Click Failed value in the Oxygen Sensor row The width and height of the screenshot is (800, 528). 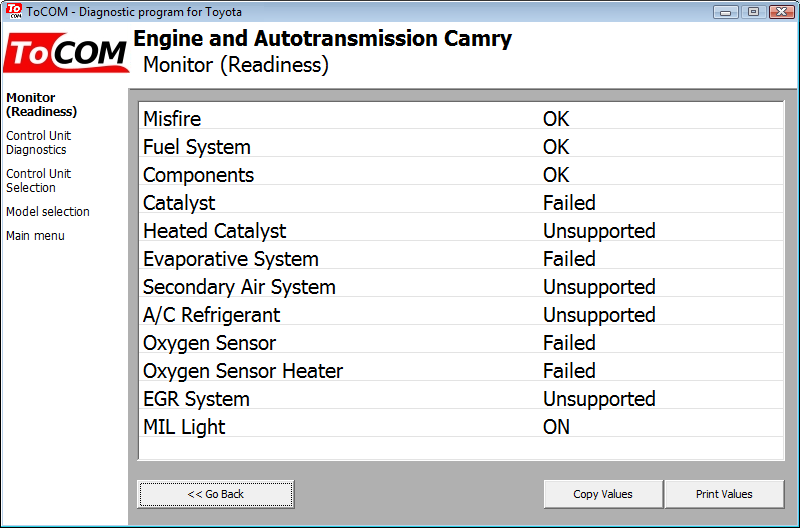569,343
